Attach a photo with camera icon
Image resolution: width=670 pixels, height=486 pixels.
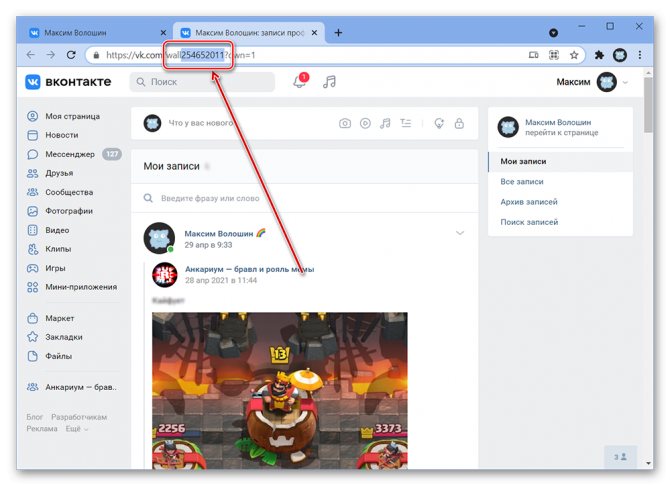[345, 124]
